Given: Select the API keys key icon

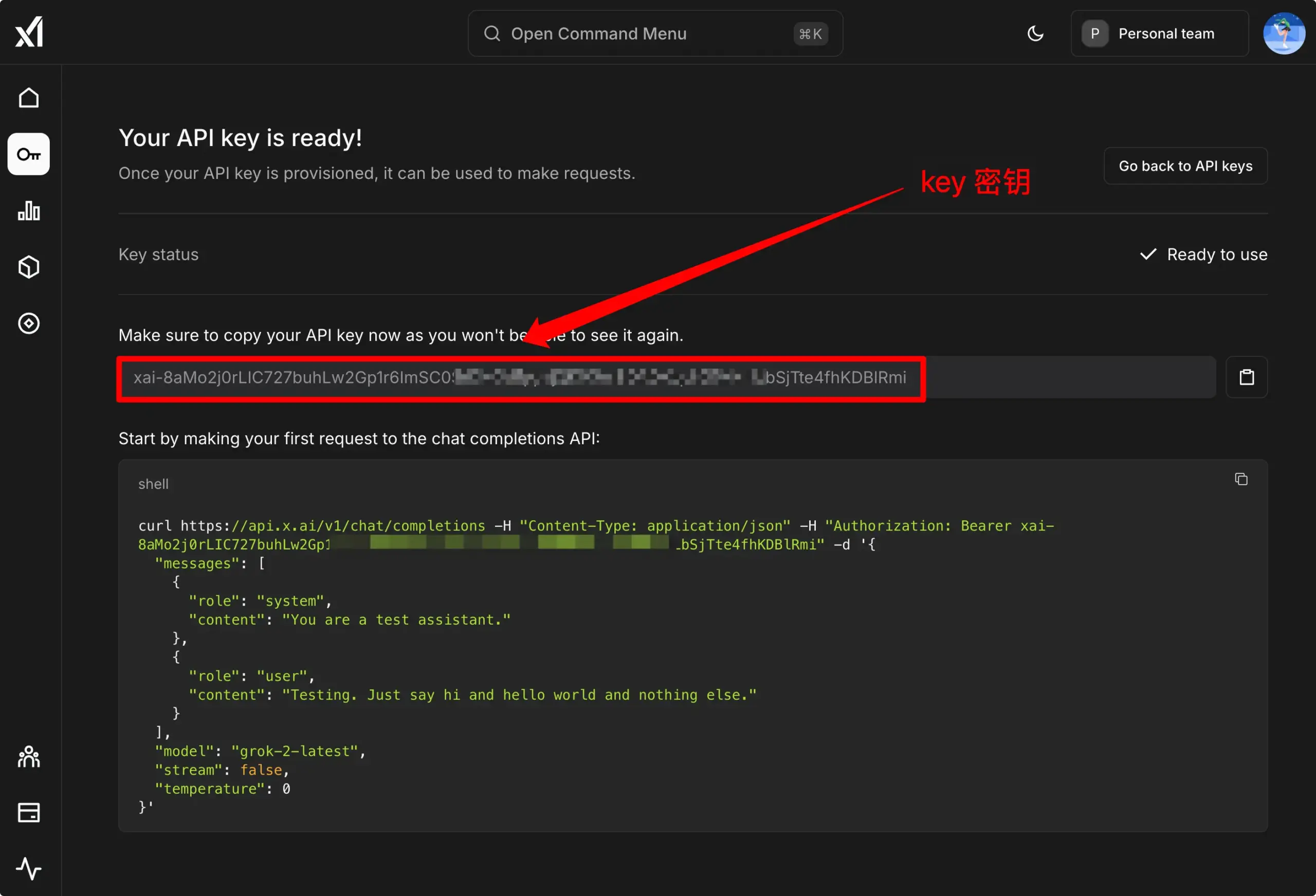Looking at the screenshot, I should [29, 154].
